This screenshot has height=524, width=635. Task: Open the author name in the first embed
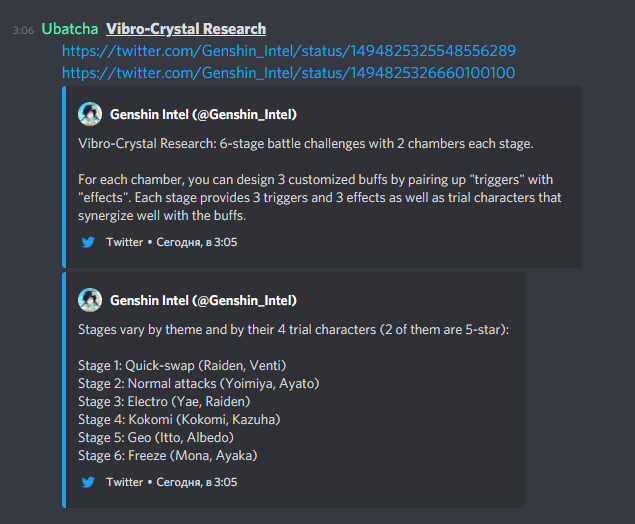pos(203,114)
